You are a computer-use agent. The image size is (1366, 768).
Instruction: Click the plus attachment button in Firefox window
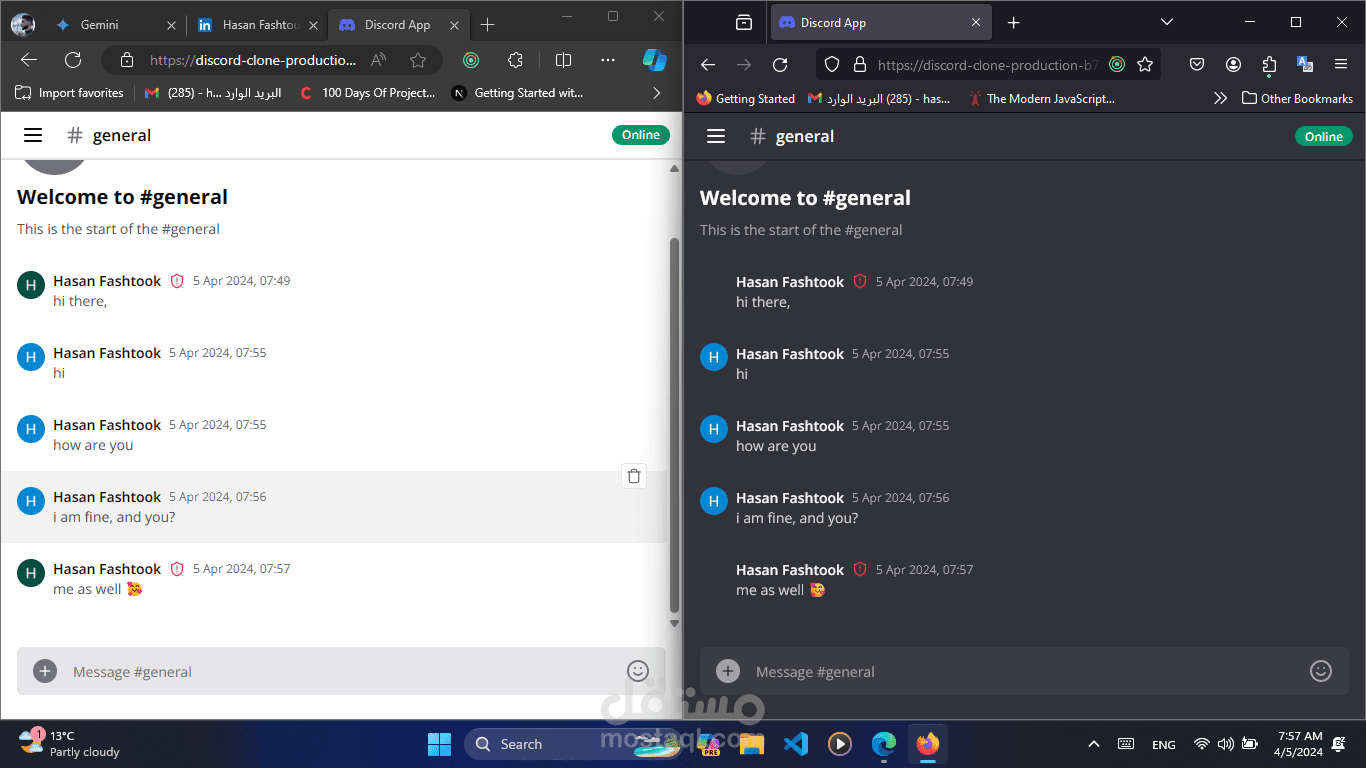point(728,671)
